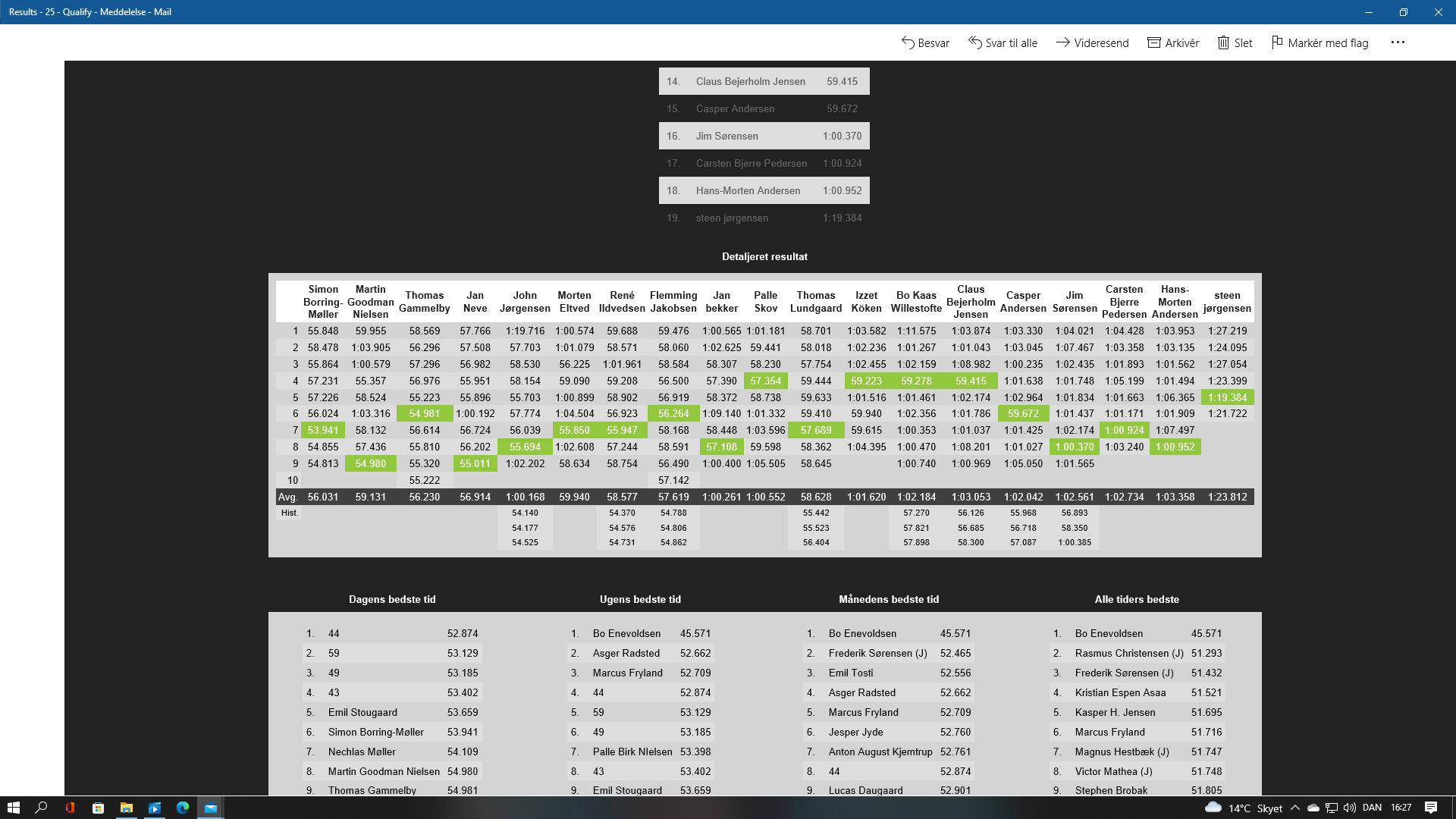The width and height of the screenshot is (1456, 819).
Task: Archive the message with Arkivér
Action: tap(1173, 43)
